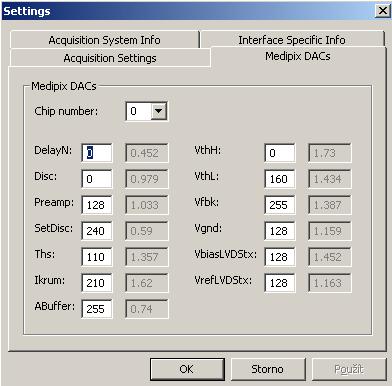Image resolution: width=392 pixels, height=386 pixels.
Task: Select the VrefLVDStx input field
Action: pos(280,283)
